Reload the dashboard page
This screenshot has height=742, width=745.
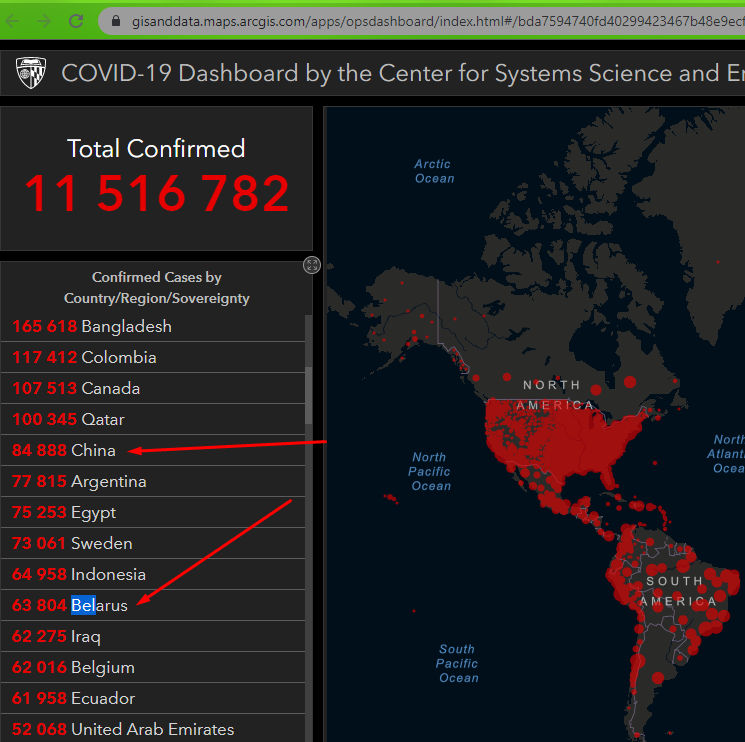[76, 20]
